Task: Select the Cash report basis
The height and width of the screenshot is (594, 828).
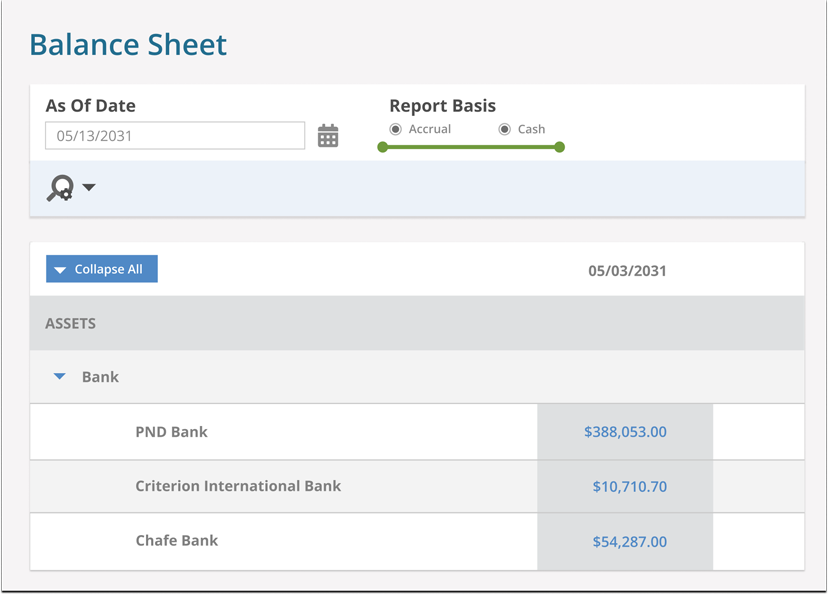Action: point(505,129)
